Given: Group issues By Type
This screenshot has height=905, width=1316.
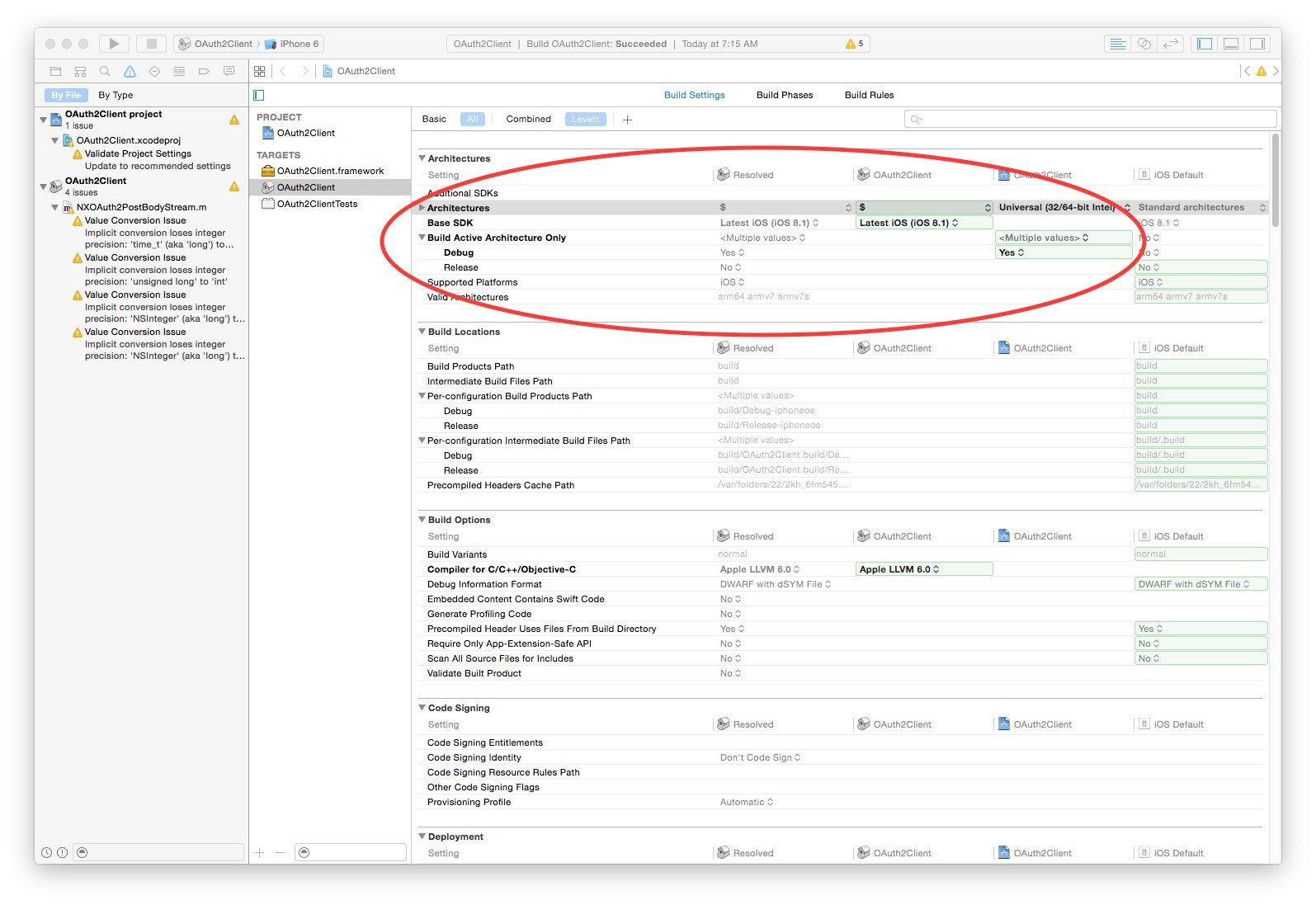Looking at the screenshot, I should click(x=116, y=95).
